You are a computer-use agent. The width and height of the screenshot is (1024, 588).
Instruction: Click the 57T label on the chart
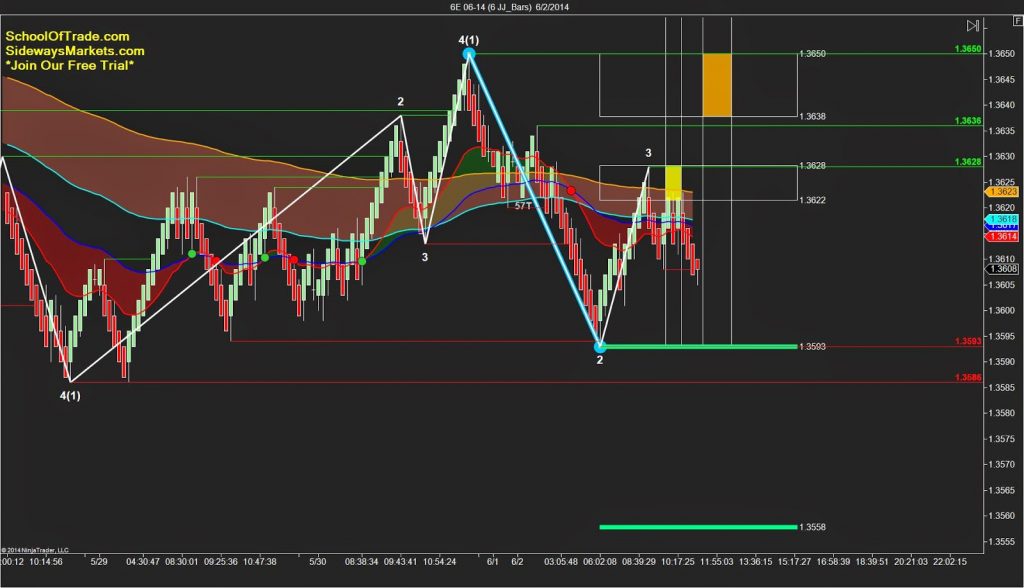tap(523, 206)
